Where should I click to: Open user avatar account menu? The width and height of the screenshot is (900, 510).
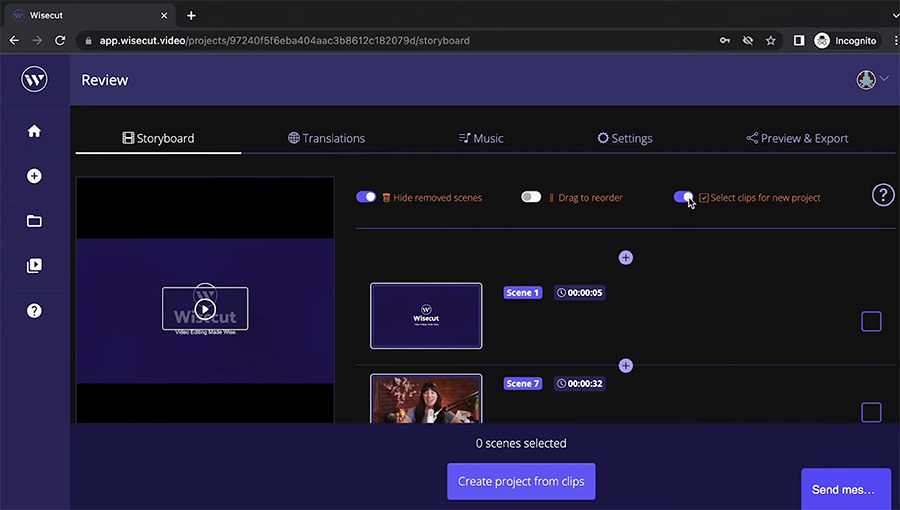(x=871, y=80)
